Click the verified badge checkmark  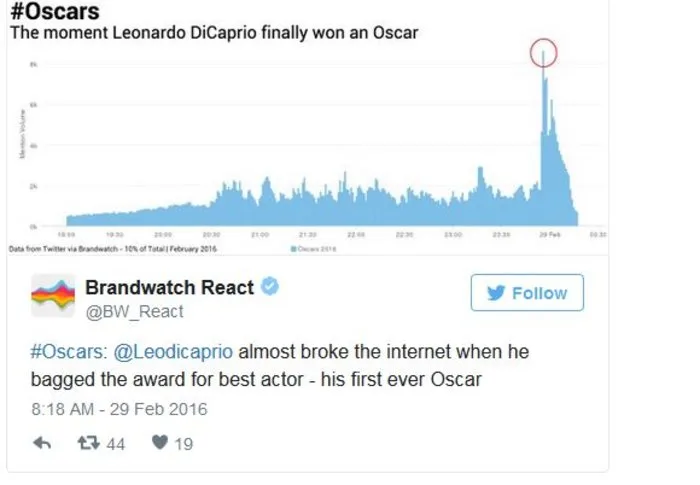270,286
